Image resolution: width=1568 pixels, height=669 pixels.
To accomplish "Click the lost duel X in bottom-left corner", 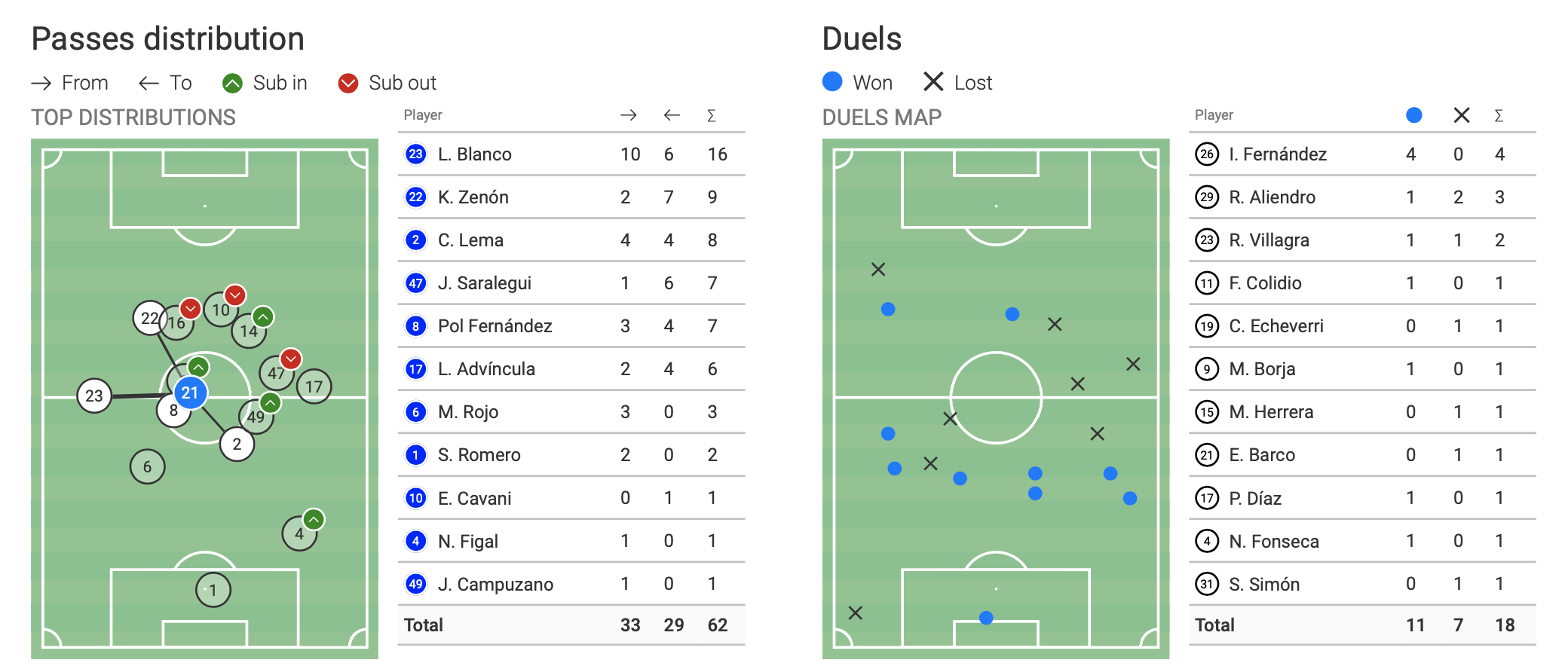I will tap(855, 612).
